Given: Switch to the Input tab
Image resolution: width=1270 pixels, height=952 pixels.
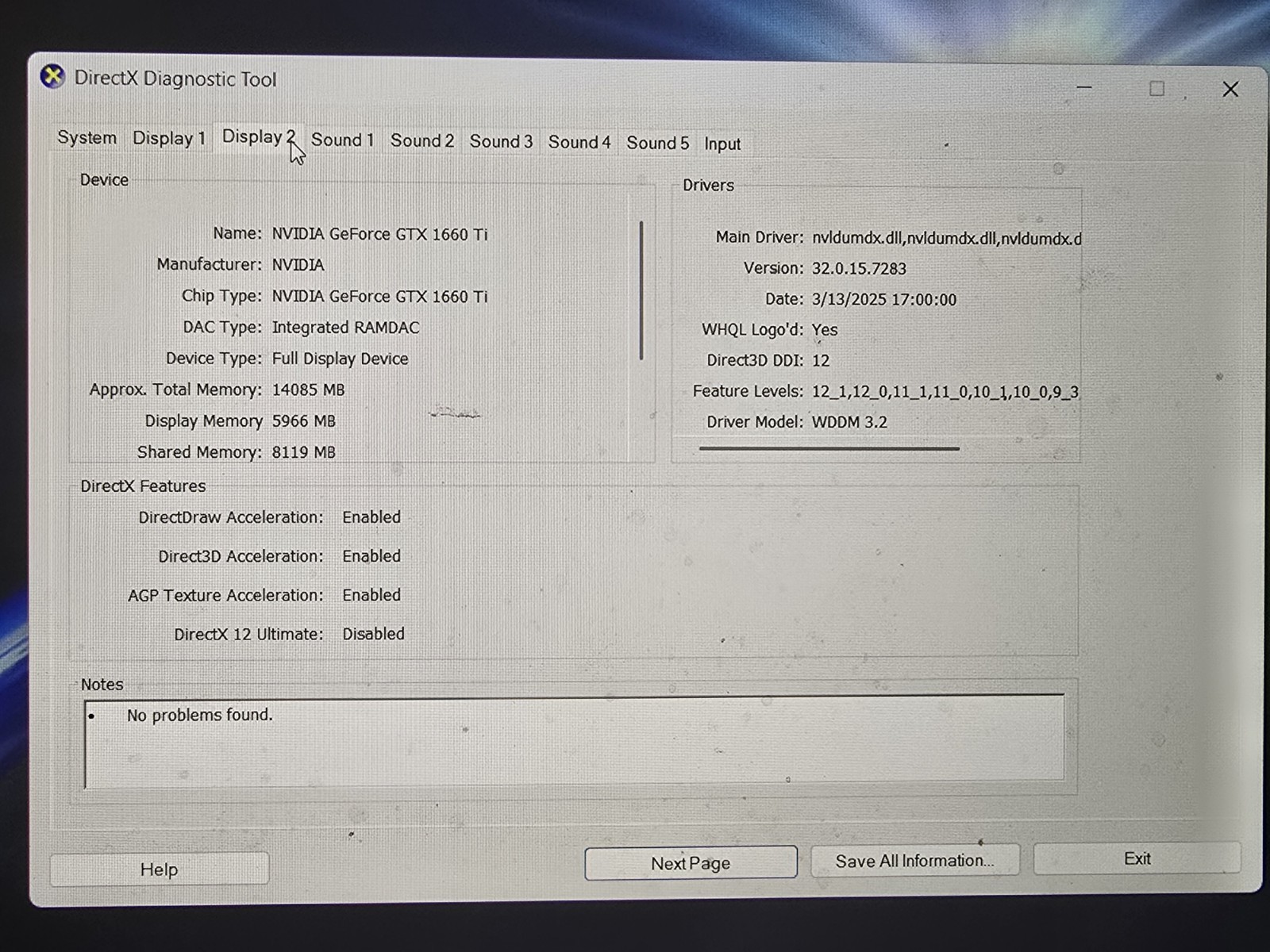Looking at the screenshot, I should (x=722, y=144).
